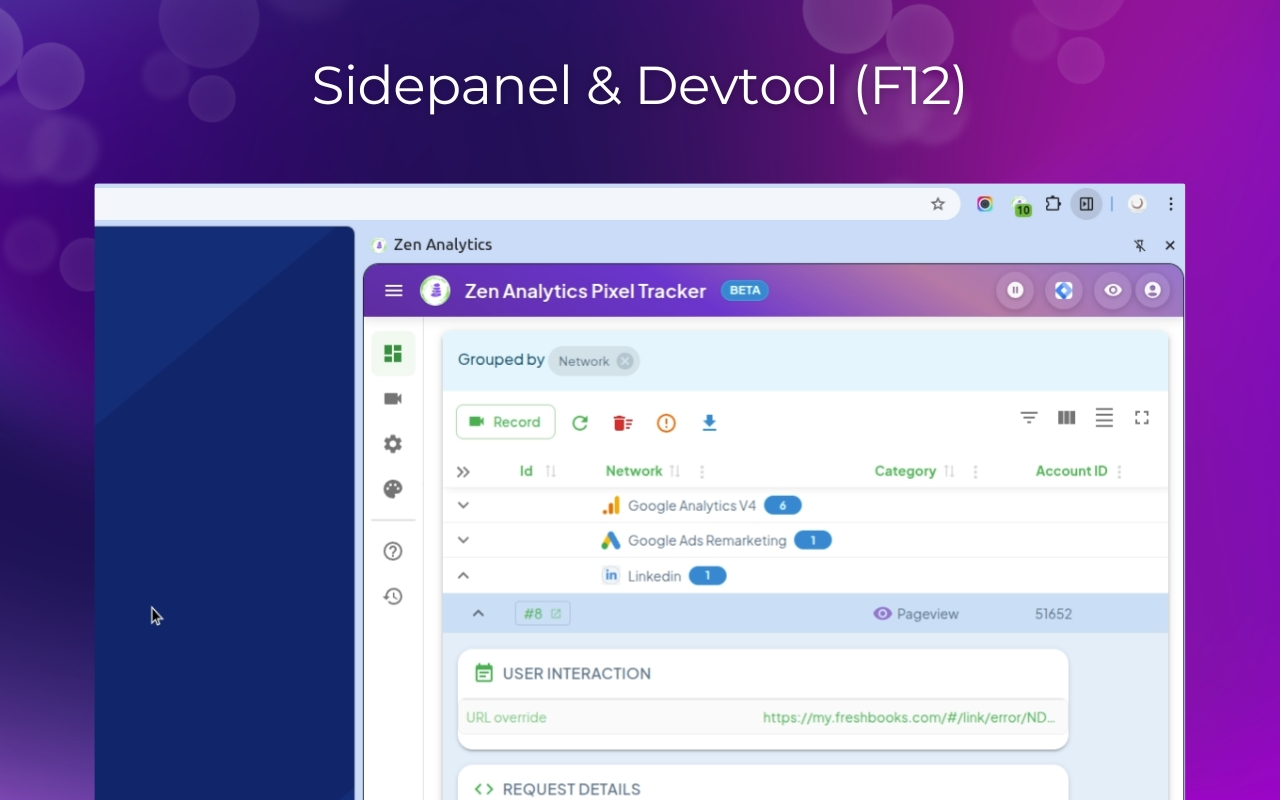Open the hamburger menu next to Zen Analytics
1280x800 pixels.
pyautogui.click(x=393, y=290)
